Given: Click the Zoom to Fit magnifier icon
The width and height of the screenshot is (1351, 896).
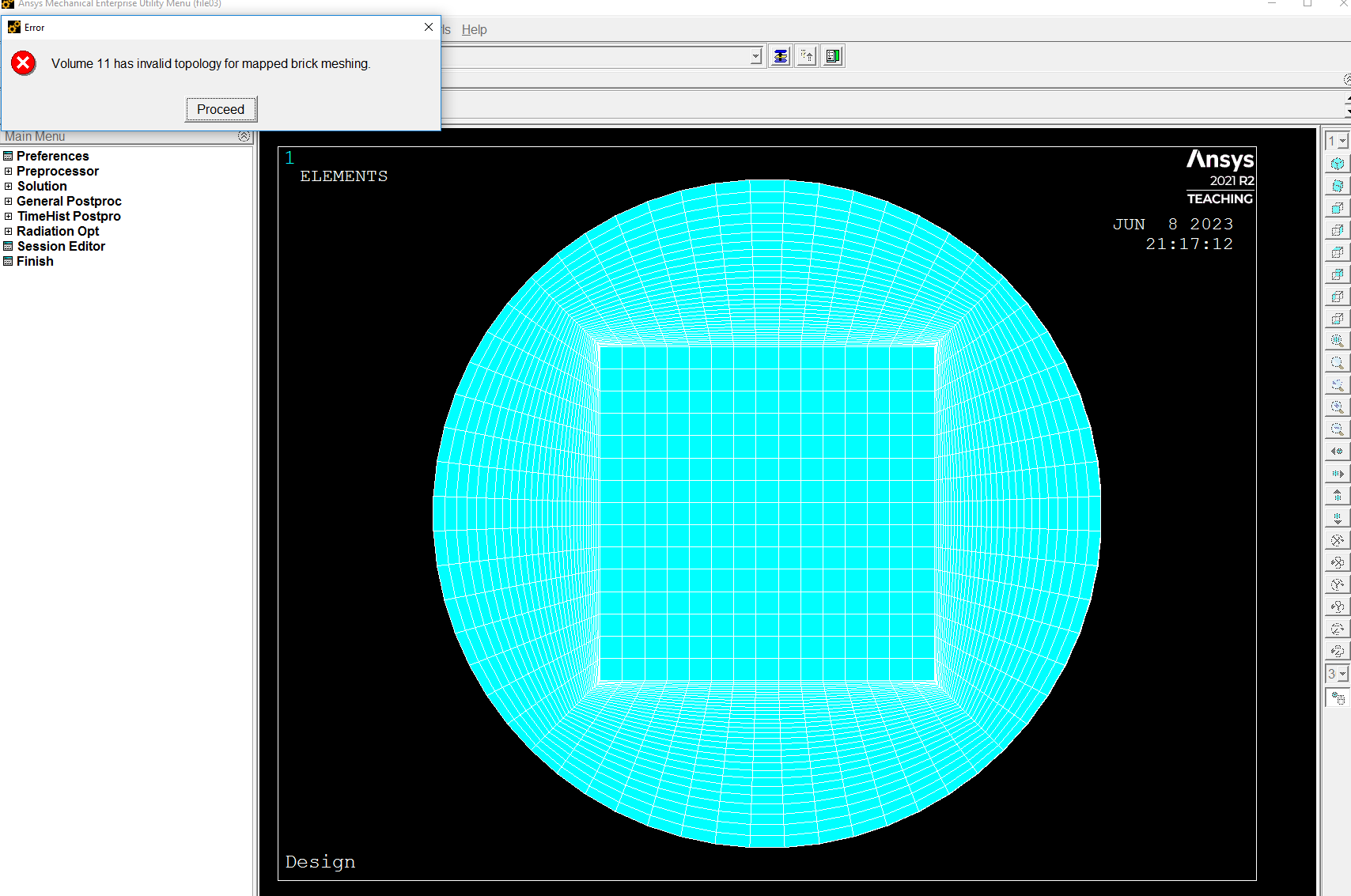Looking at the screenshot, I should 1337,341.
